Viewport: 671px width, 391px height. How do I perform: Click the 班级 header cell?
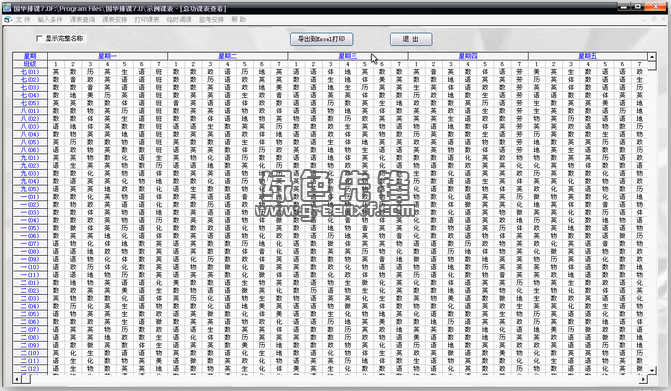point(30,64)
